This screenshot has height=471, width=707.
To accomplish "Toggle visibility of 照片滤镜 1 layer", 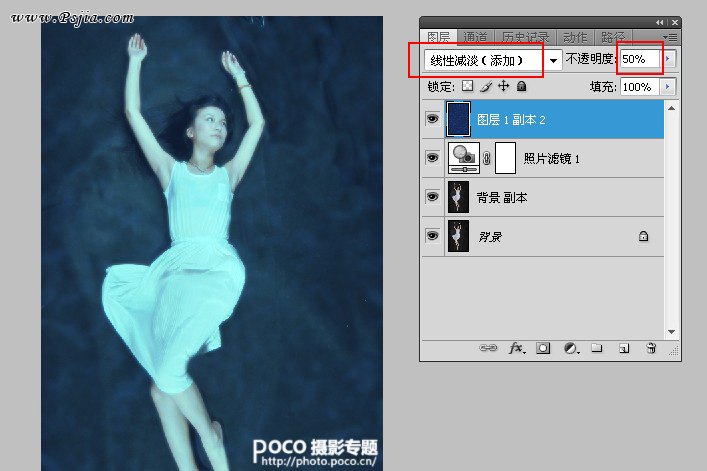I will pyautogui.click(x=432, y=158).
